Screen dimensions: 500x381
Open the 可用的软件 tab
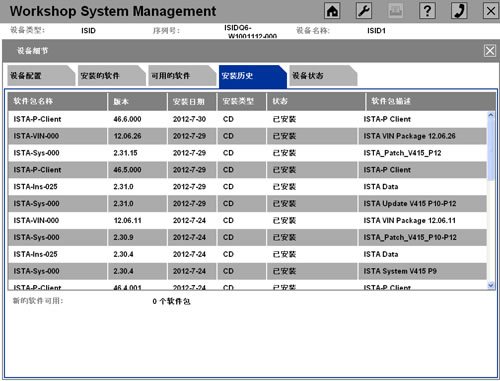pos(182,76)
